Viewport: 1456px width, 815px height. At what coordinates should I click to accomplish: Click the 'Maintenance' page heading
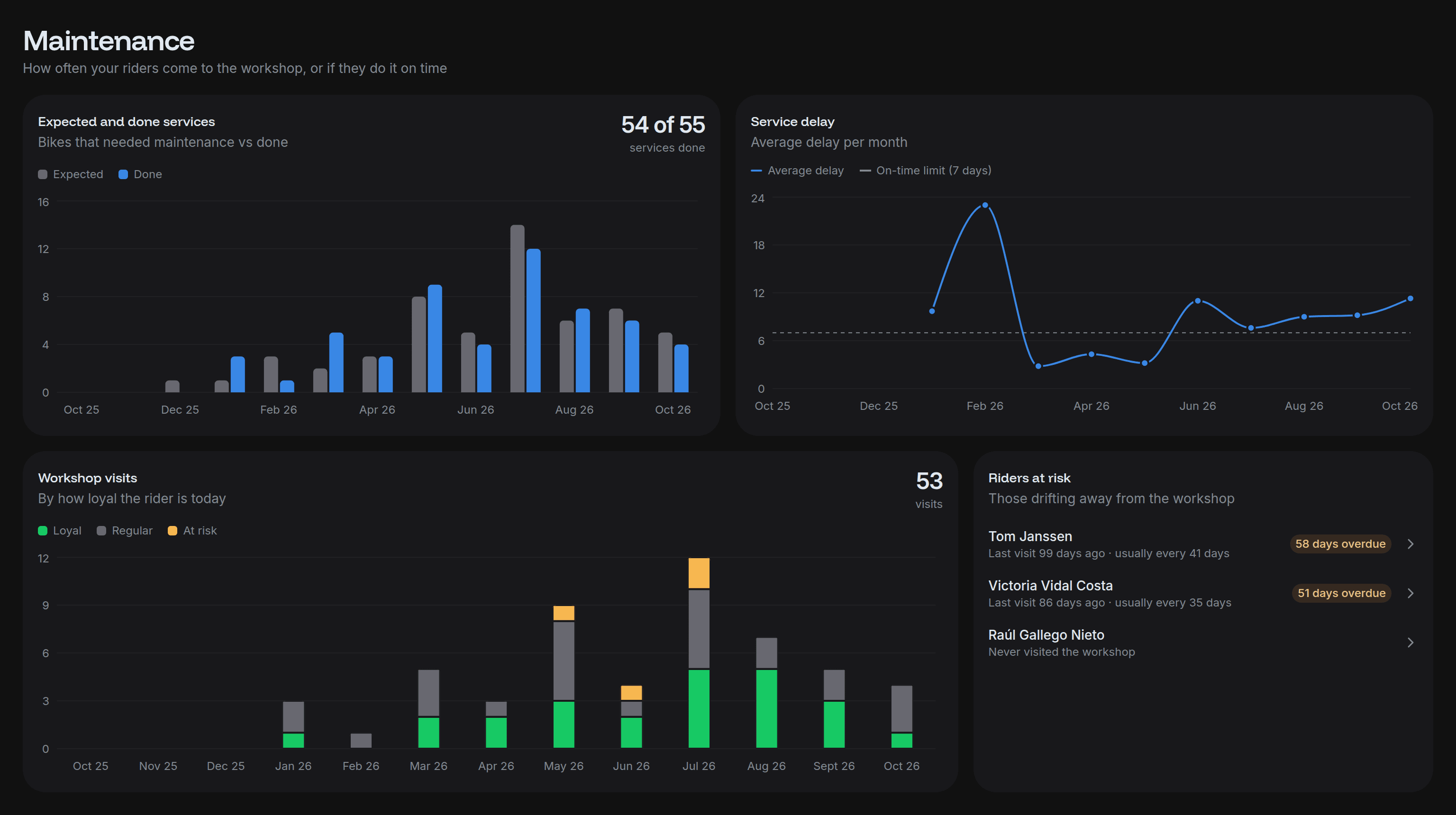click(109, 41)
